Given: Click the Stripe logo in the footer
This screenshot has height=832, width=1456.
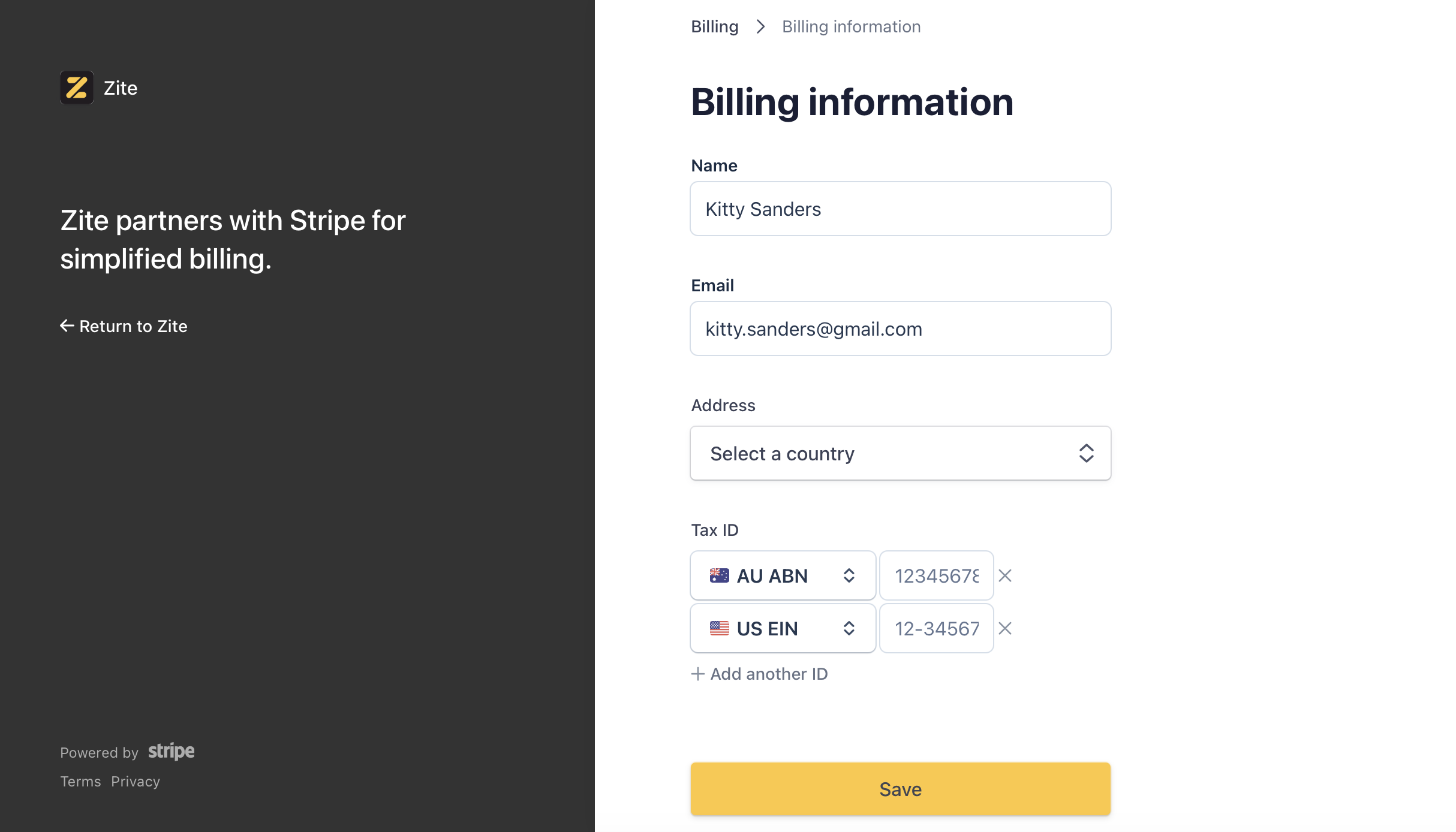Looking at the screenshot, I should [172, 751].
